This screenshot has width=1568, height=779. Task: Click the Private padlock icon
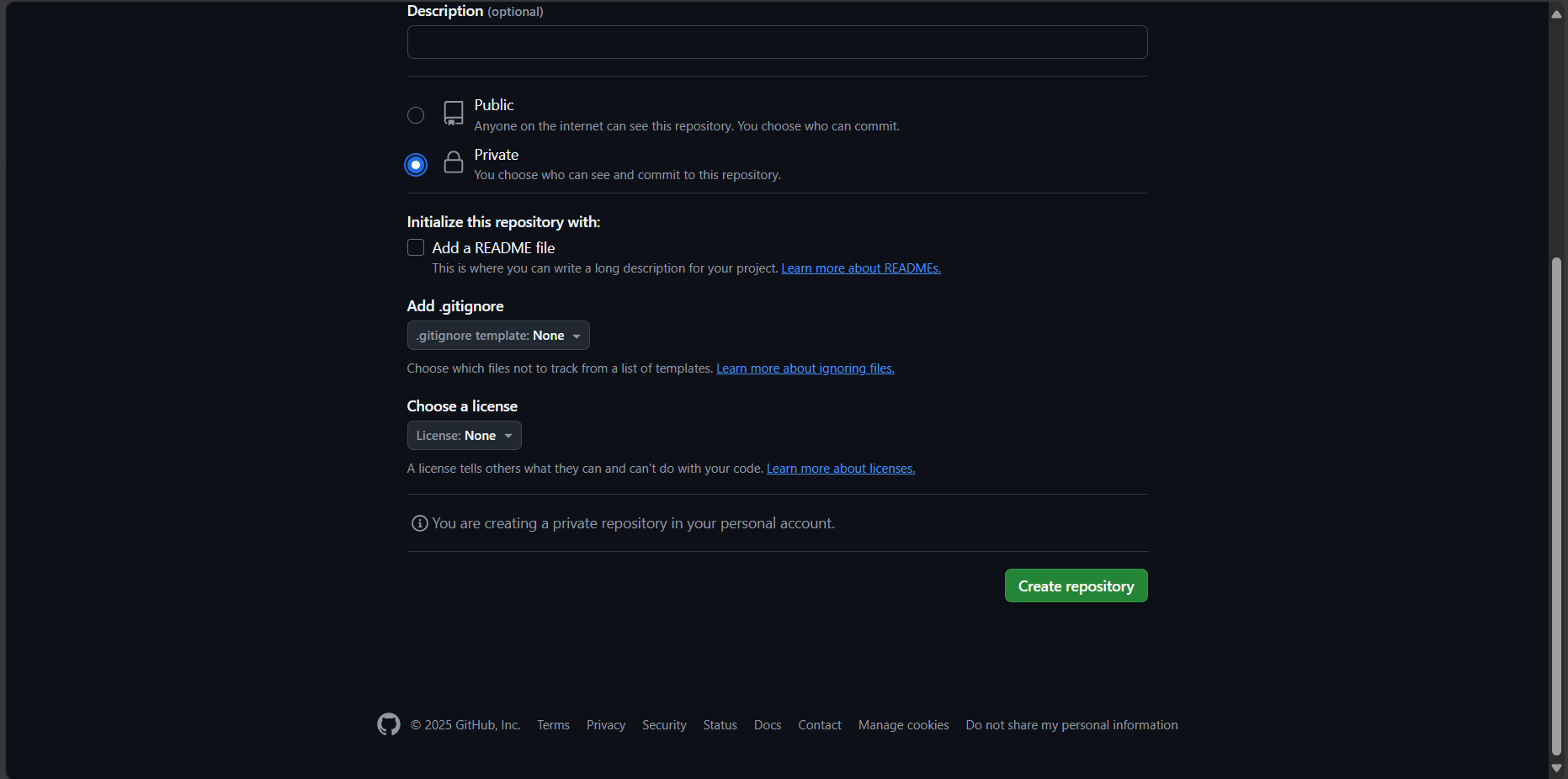point(454,162)
